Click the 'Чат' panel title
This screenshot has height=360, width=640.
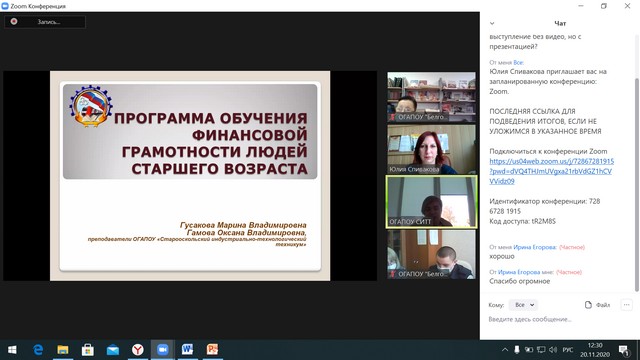click(x=560, y=23)
